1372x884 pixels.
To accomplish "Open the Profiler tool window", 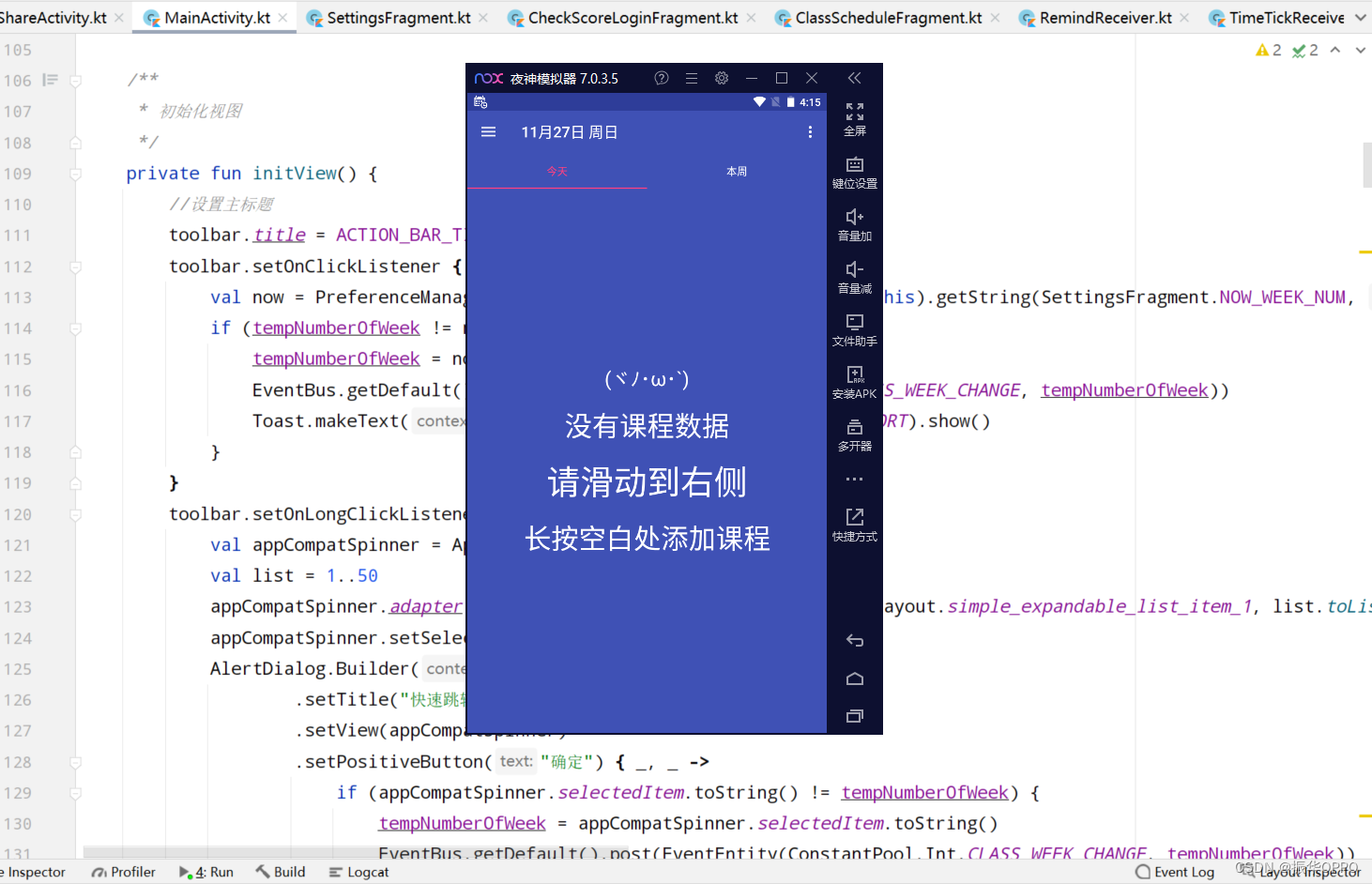I will point(123,872).
